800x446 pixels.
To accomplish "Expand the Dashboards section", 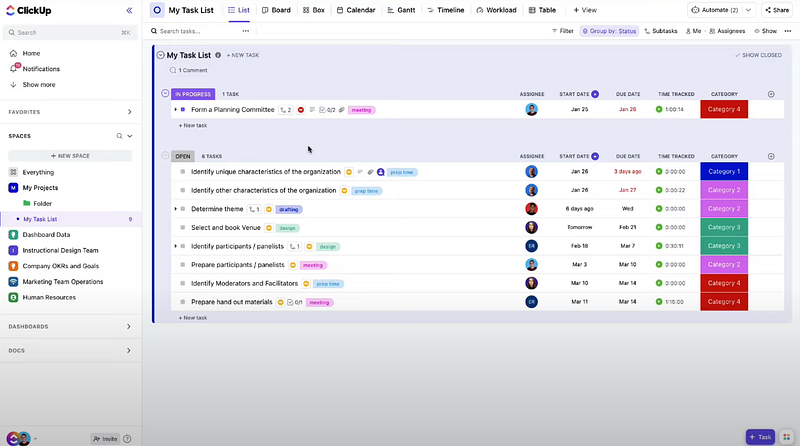I will click(129, 327).
